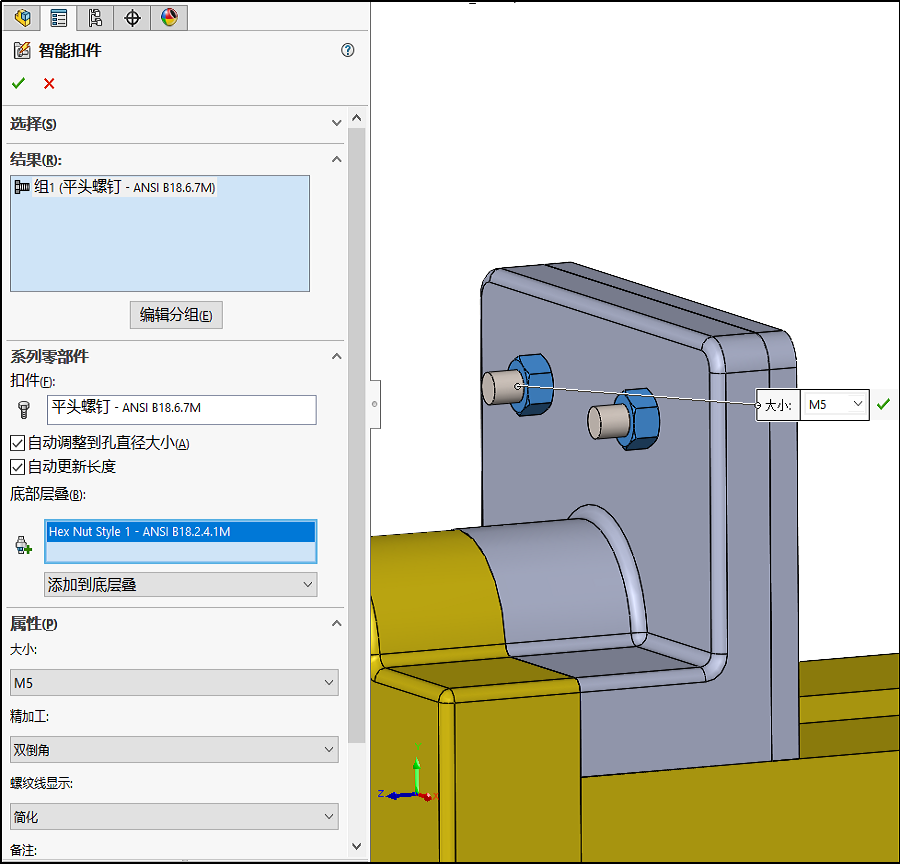Open the FeatureManager design tree tab
900x864 pixels.
[x=23, y=17]
